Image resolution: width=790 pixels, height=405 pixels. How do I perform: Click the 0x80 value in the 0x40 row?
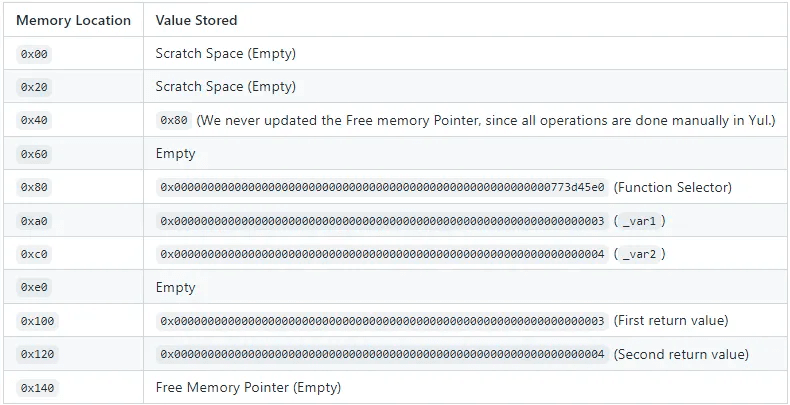point(173,120)
